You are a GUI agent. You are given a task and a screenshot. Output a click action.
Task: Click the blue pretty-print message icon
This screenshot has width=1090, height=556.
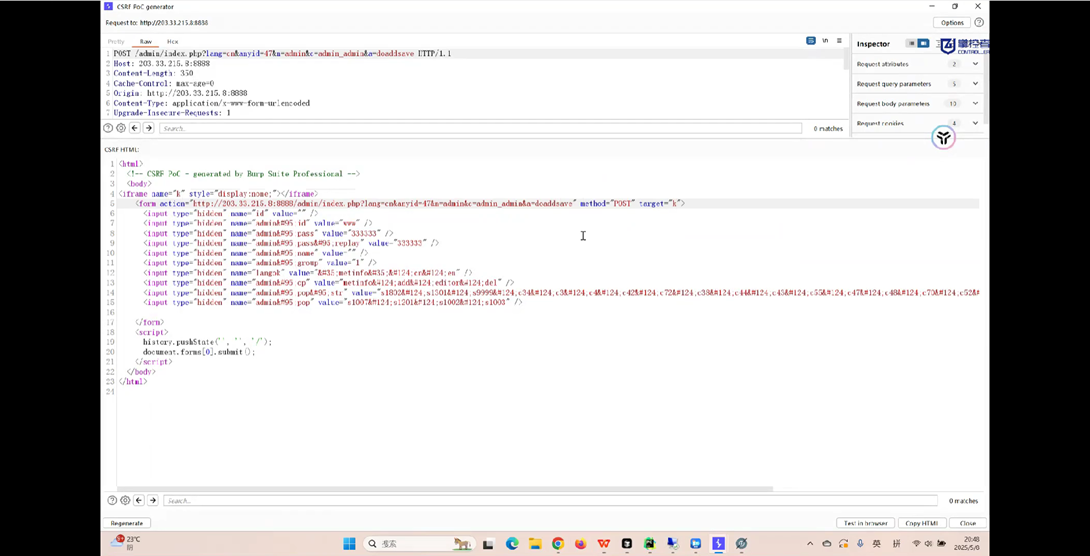click(x=811, y=41)
